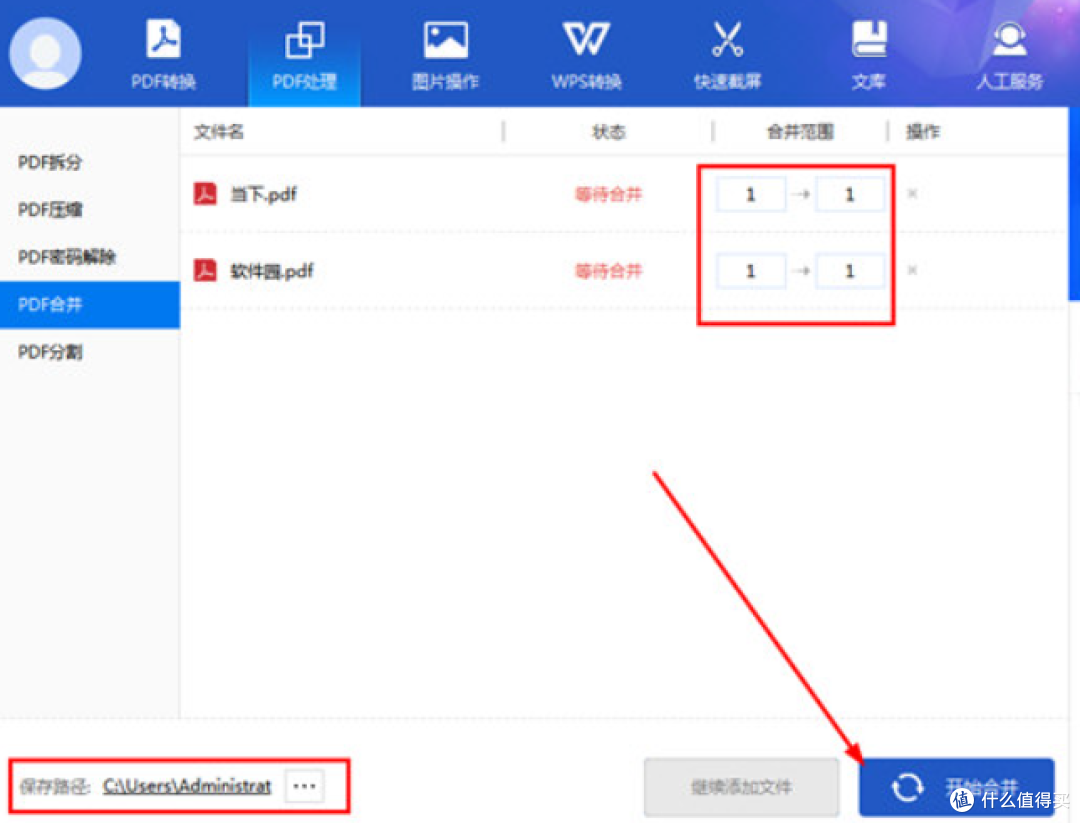Open the C:\Users\Administrat save path link
Image resolution: width=1080 pixels, height=823 pixels.
pos(187,787)
